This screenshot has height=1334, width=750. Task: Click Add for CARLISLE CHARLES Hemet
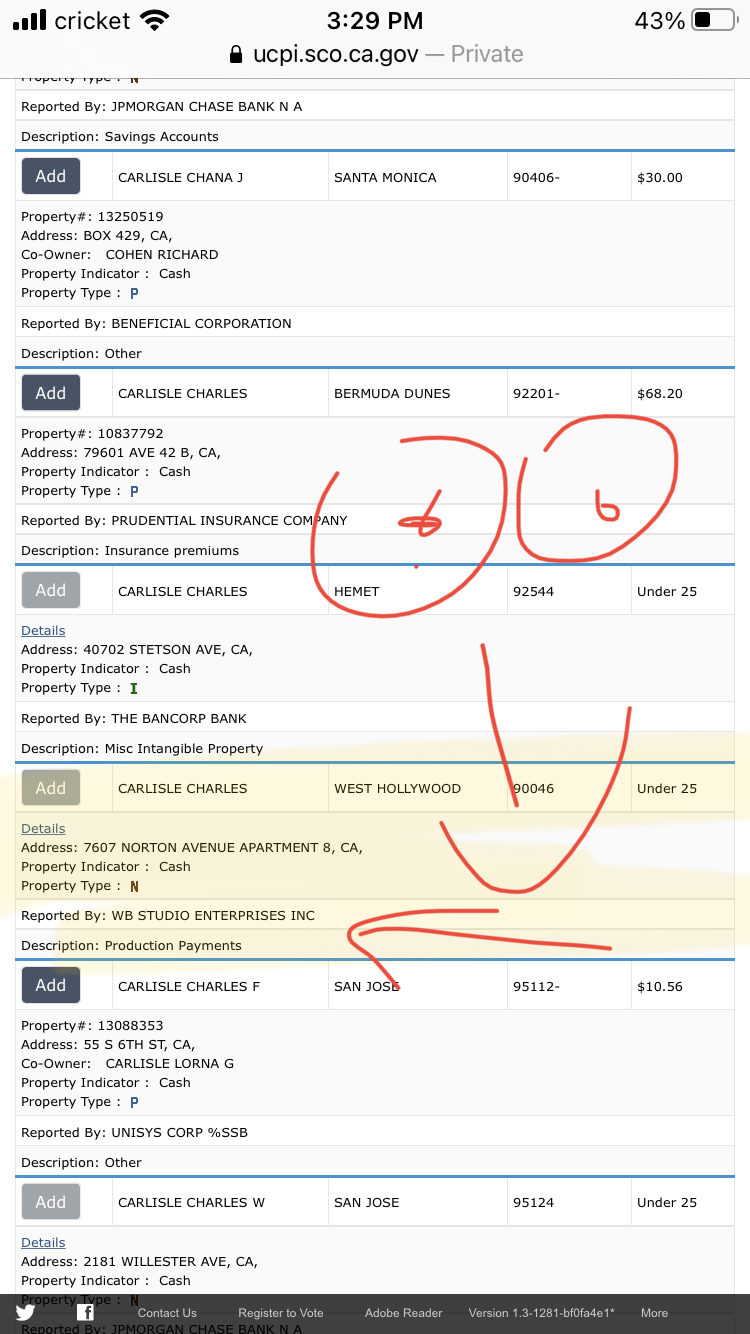coord(51,590)
